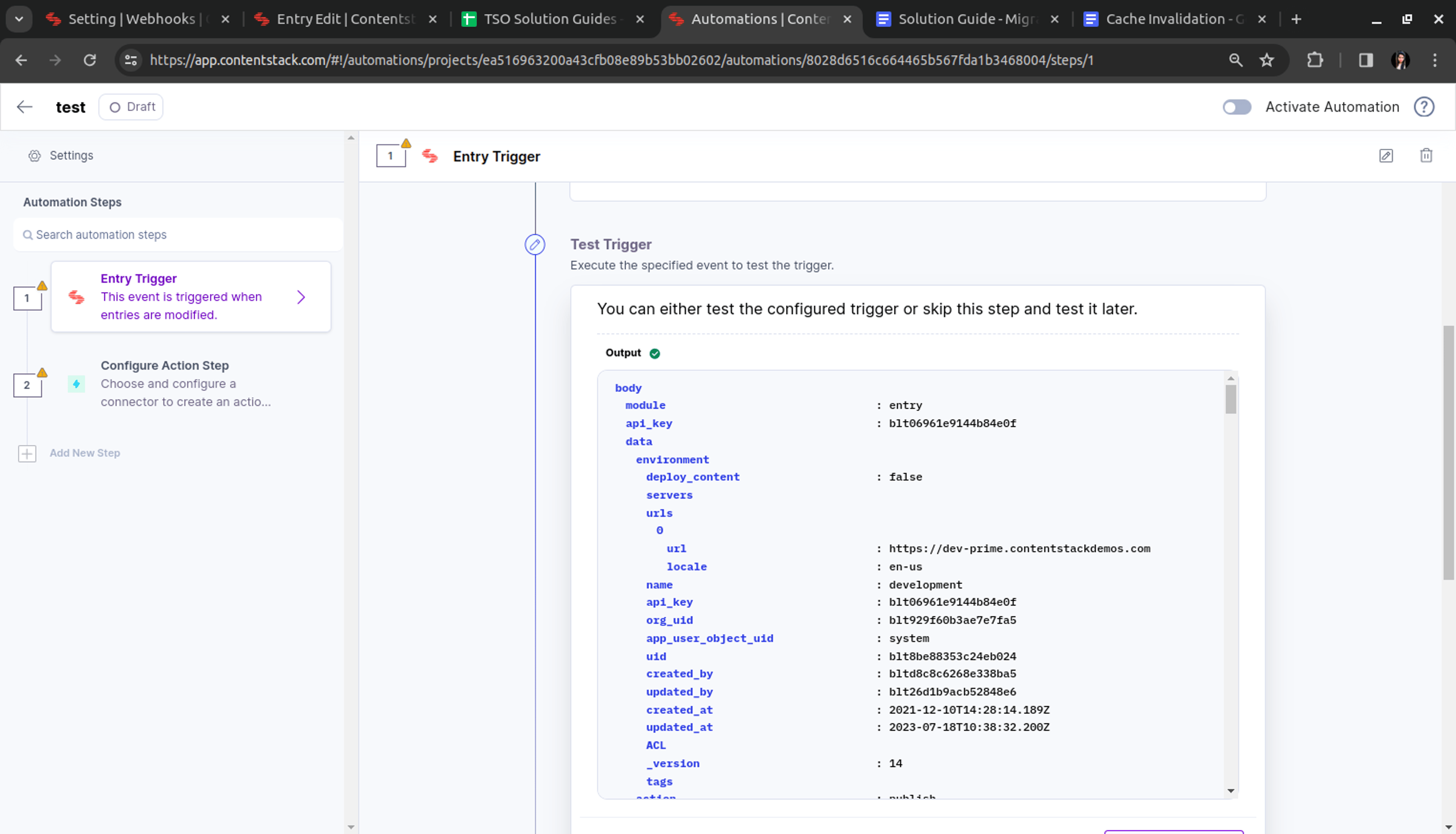Click the org_uid value blt929f60b3ae7e7fa5
Image resolution: width=1456 pixels, height=834 pixels.
[952, 620]
